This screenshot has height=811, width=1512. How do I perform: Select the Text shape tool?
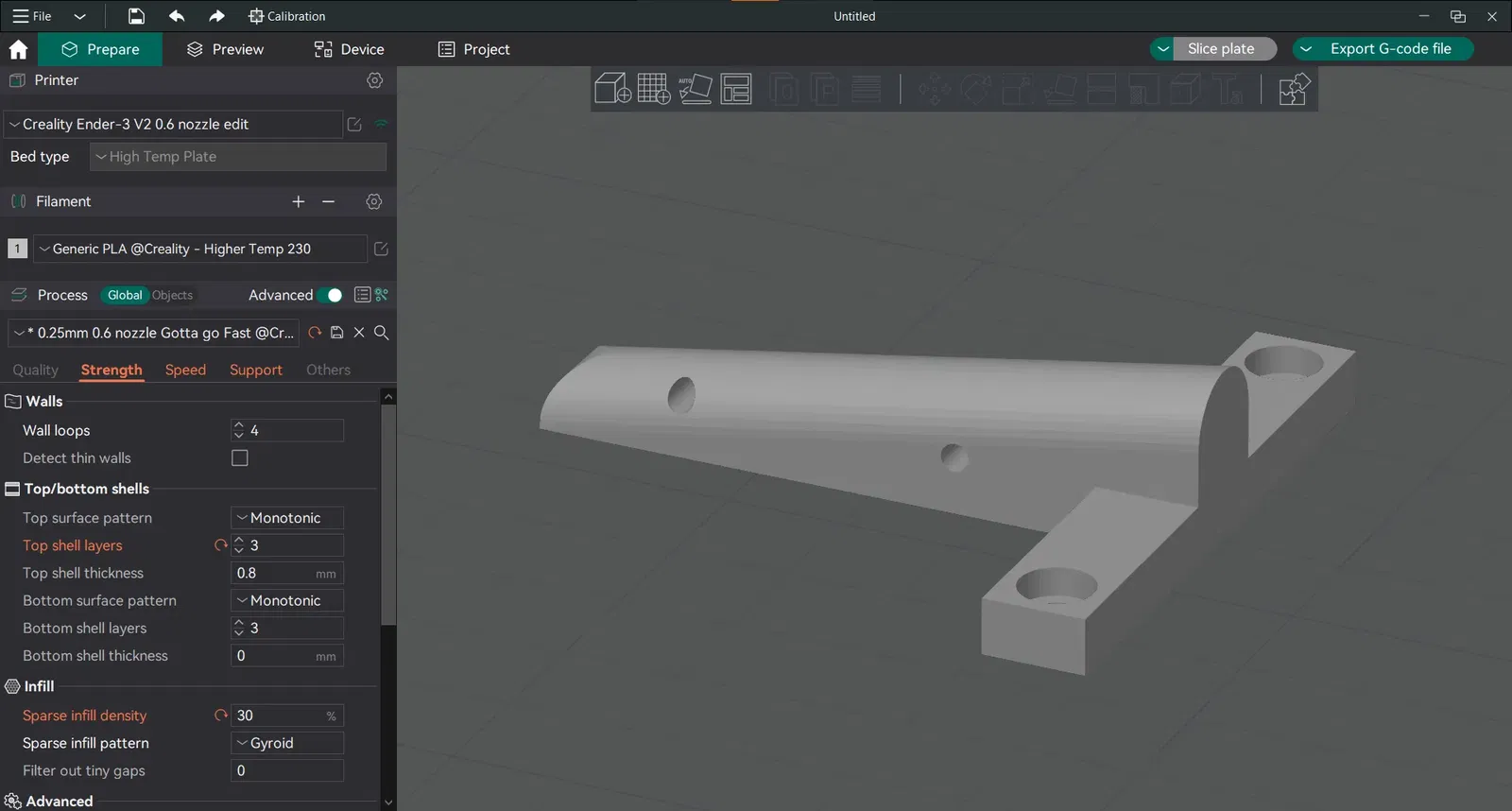[x=1229, y=89]
